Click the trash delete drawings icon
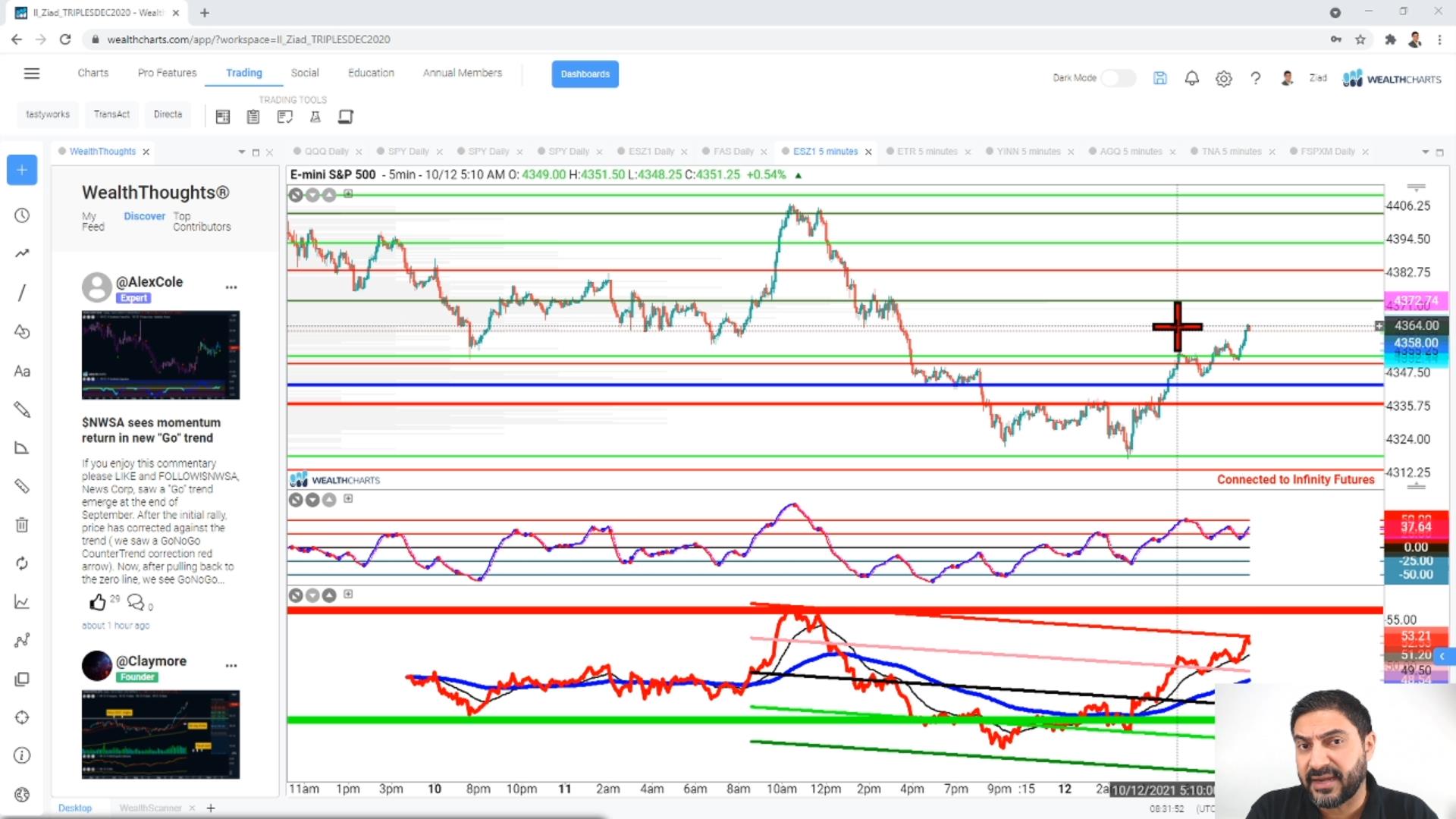Image resolution: width=1456 pixels, height=819 pixels. point(22,525)
